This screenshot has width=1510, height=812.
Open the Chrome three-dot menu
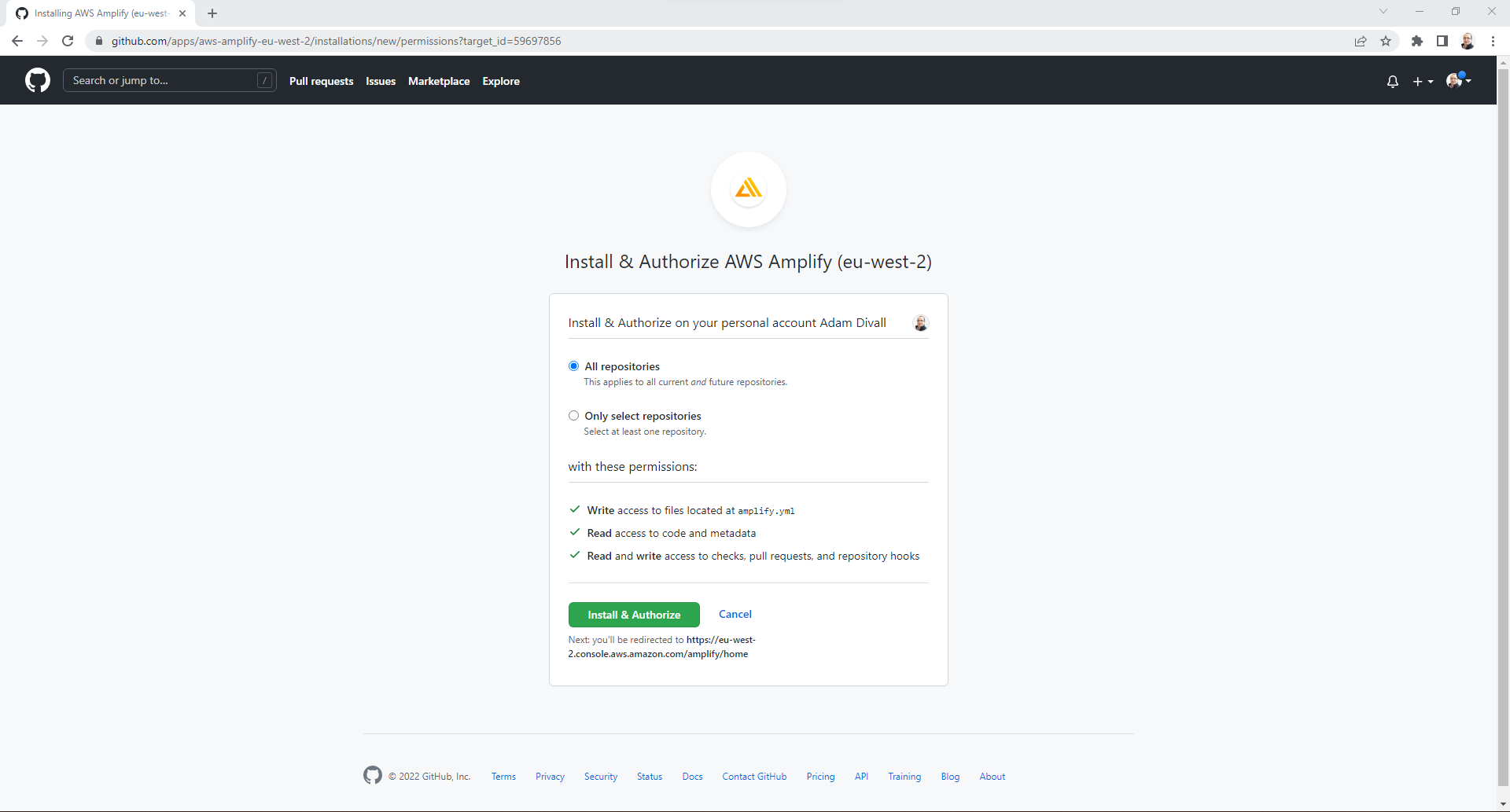[x=1493, y=41]
